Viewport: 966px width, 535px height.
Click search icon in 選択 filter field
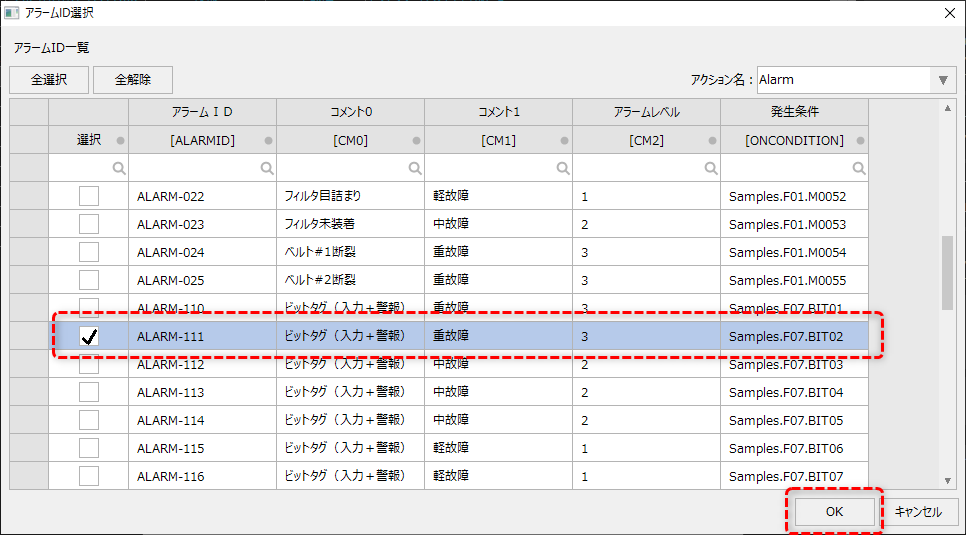[x=119, y=169]
